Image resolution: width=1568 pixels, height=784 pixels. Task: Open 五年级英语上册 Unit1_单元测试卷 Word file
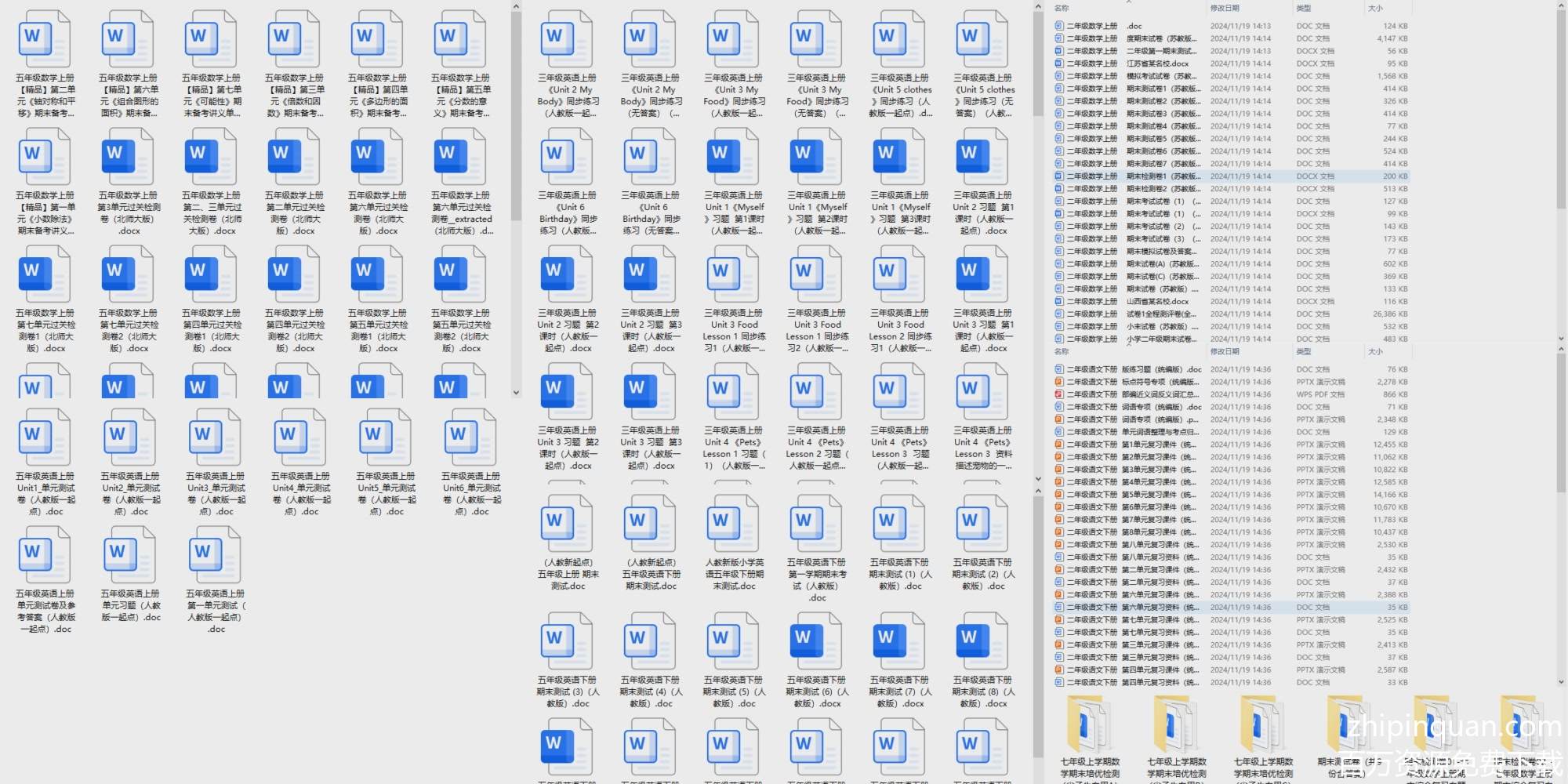pos(45,437)
